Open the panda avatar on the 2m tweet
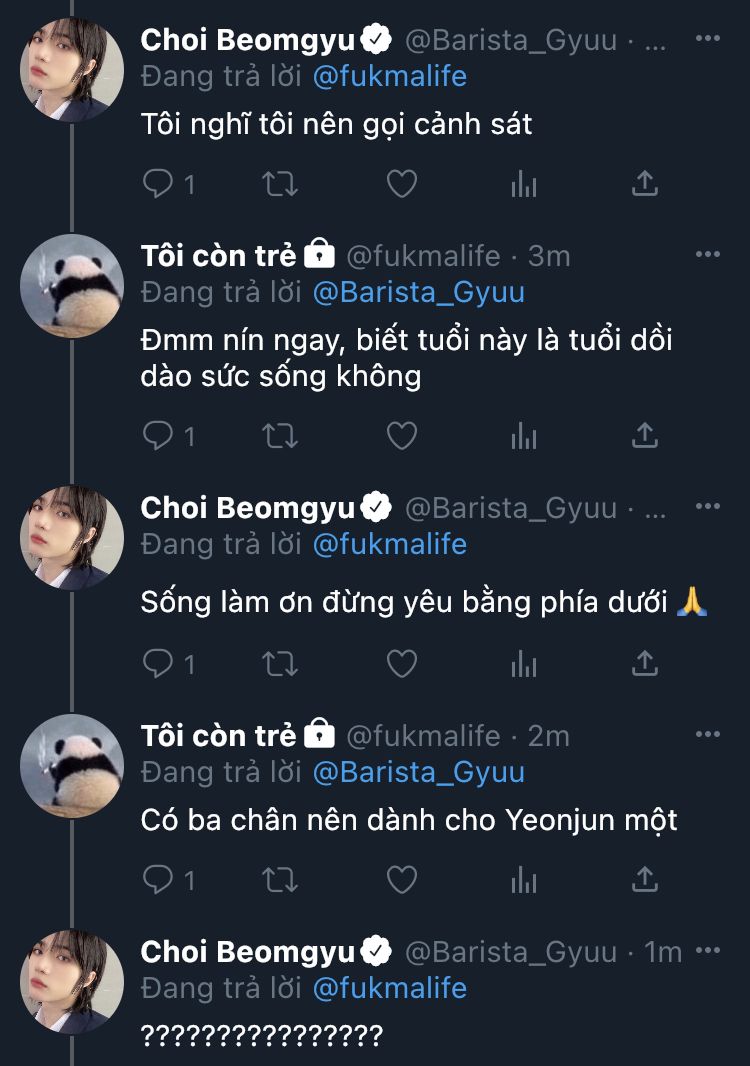This screenshot has width=750, height=1066. tap(72, 765)
